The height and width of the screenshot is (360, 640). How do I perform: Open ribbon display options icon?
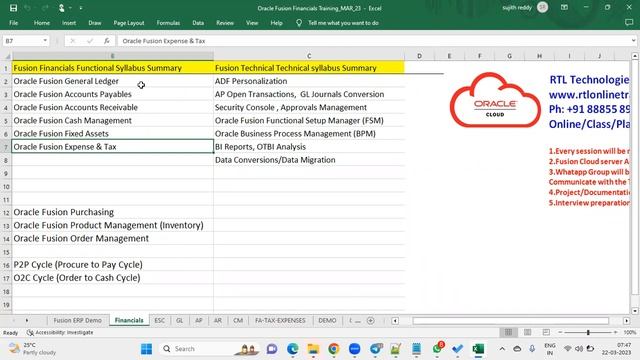coord(564,7)
